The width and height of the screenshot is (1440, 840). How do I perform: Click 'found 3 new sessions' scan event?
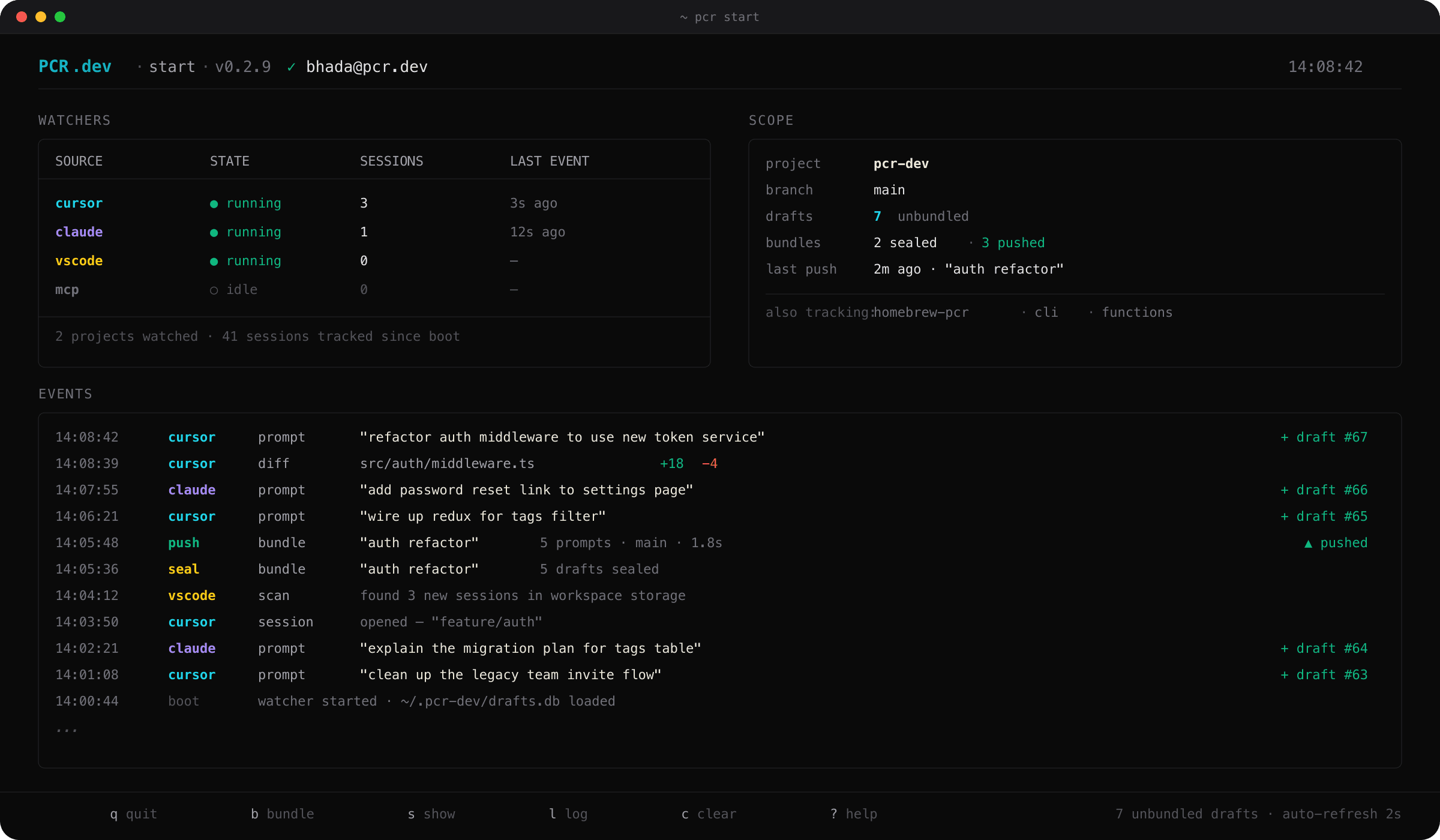[x=523, y=596]
